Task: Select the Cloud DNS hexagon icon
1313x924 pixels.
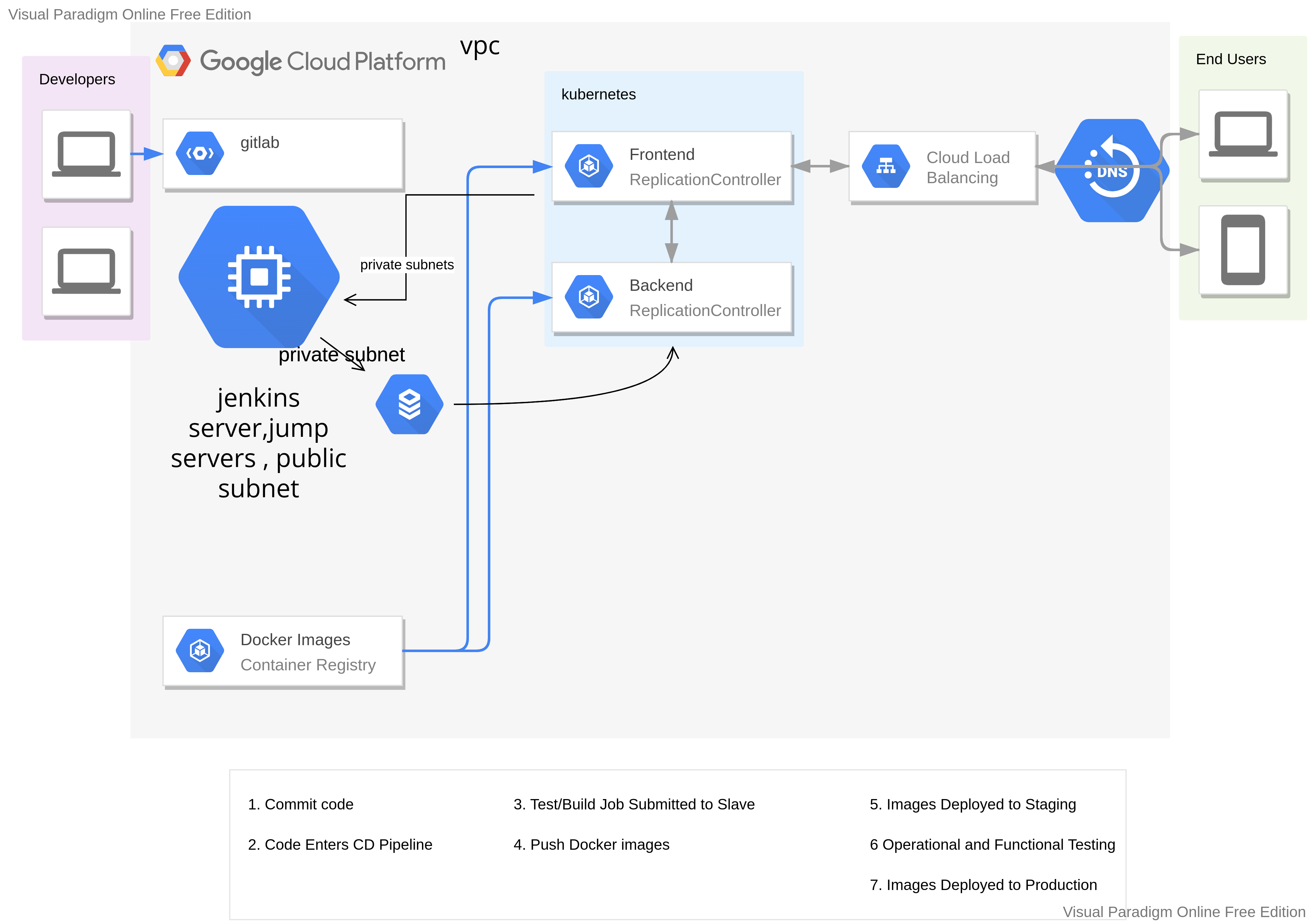Action: coord(1112,170)
